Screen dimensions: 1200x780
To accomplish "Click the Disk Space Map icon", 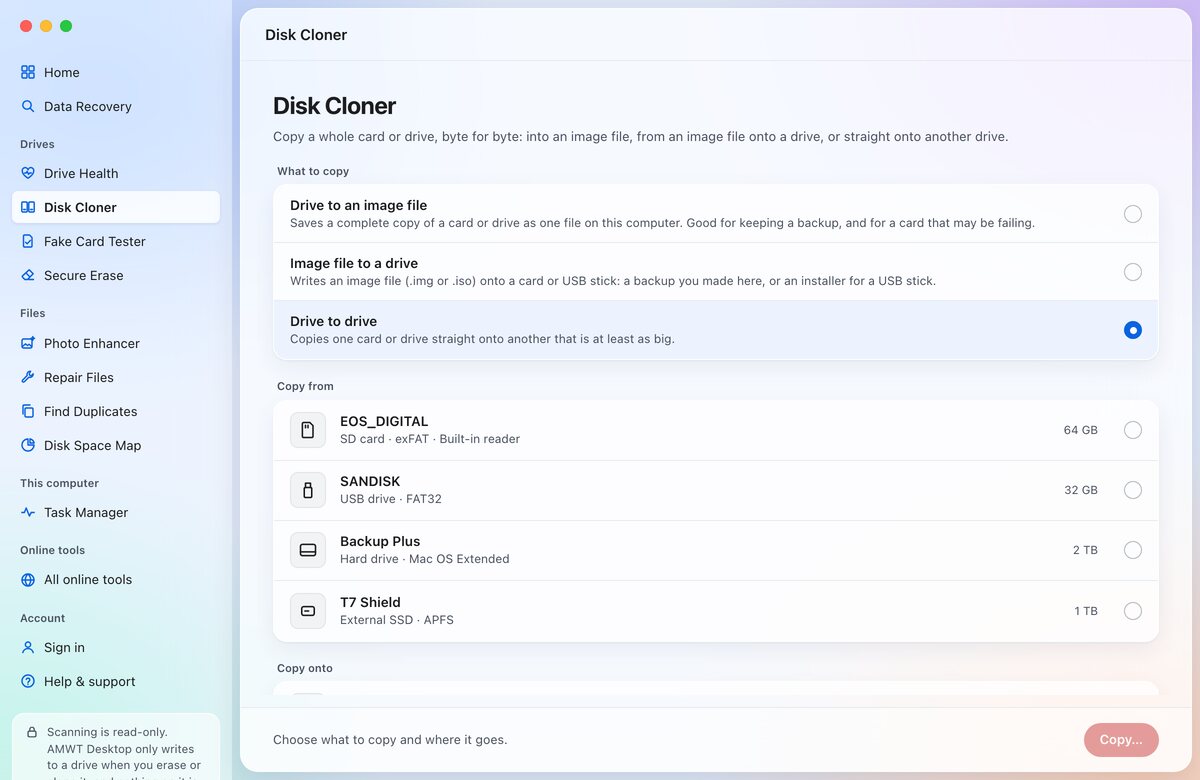I will [28, 445].
